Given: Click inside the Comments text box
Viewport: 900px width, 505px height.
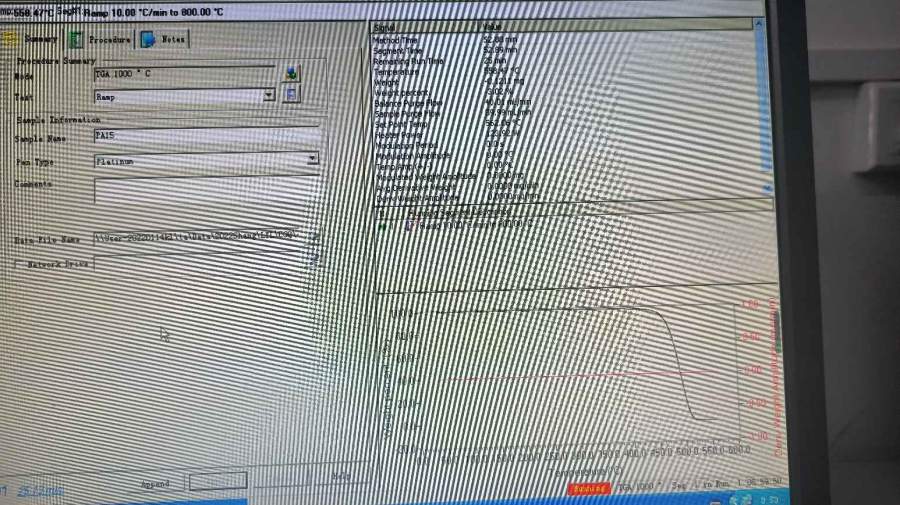Looking at the screenshot, I should click(x=207, y=191).
